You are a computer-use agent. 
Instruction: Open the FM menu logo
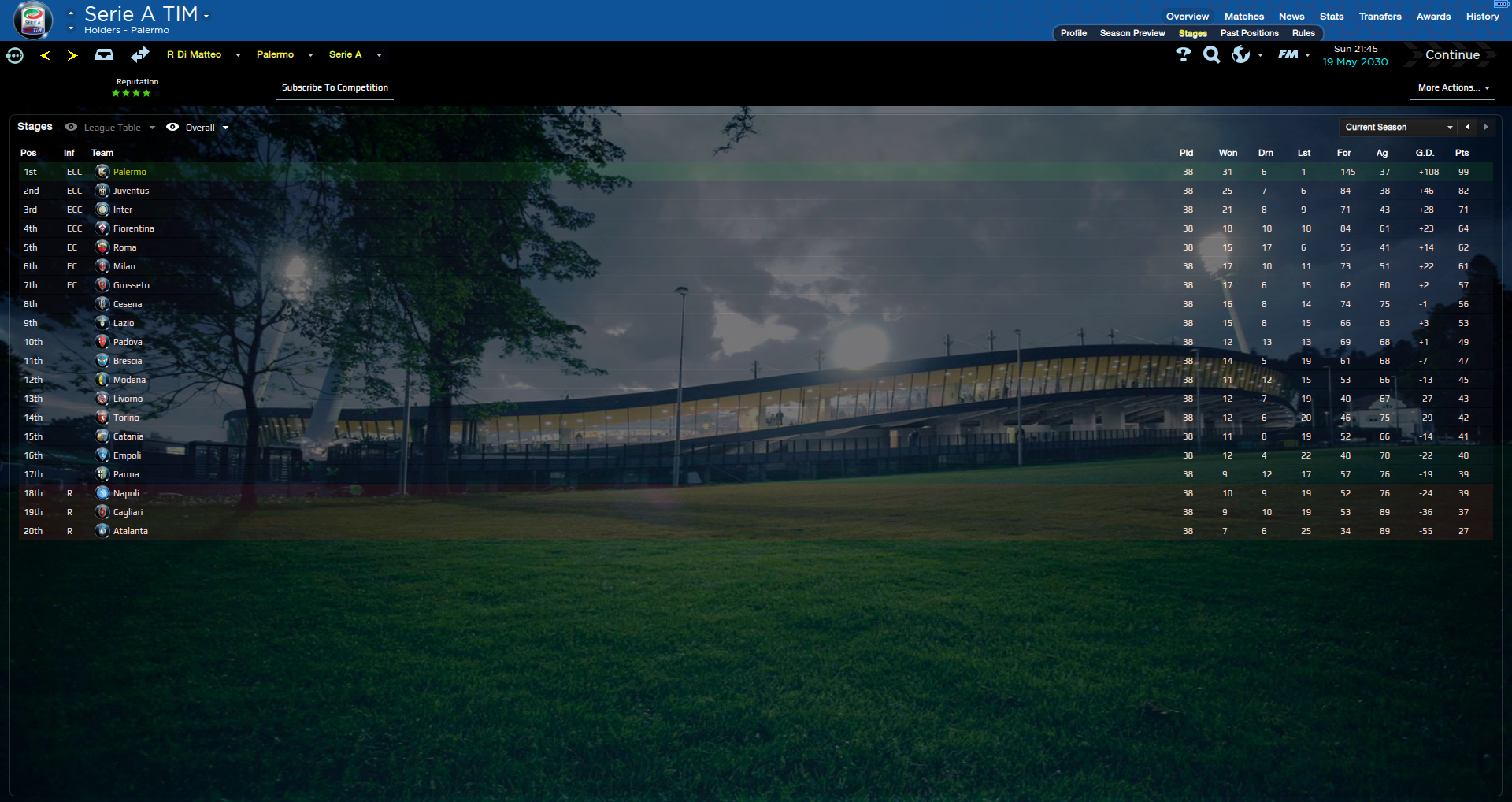point(1288,54)
